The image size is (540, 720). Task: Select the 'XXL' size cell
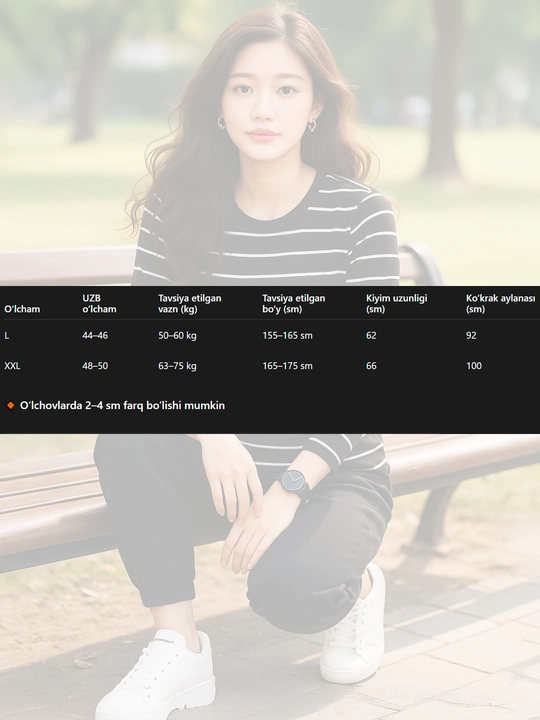(x=12, y=366)
